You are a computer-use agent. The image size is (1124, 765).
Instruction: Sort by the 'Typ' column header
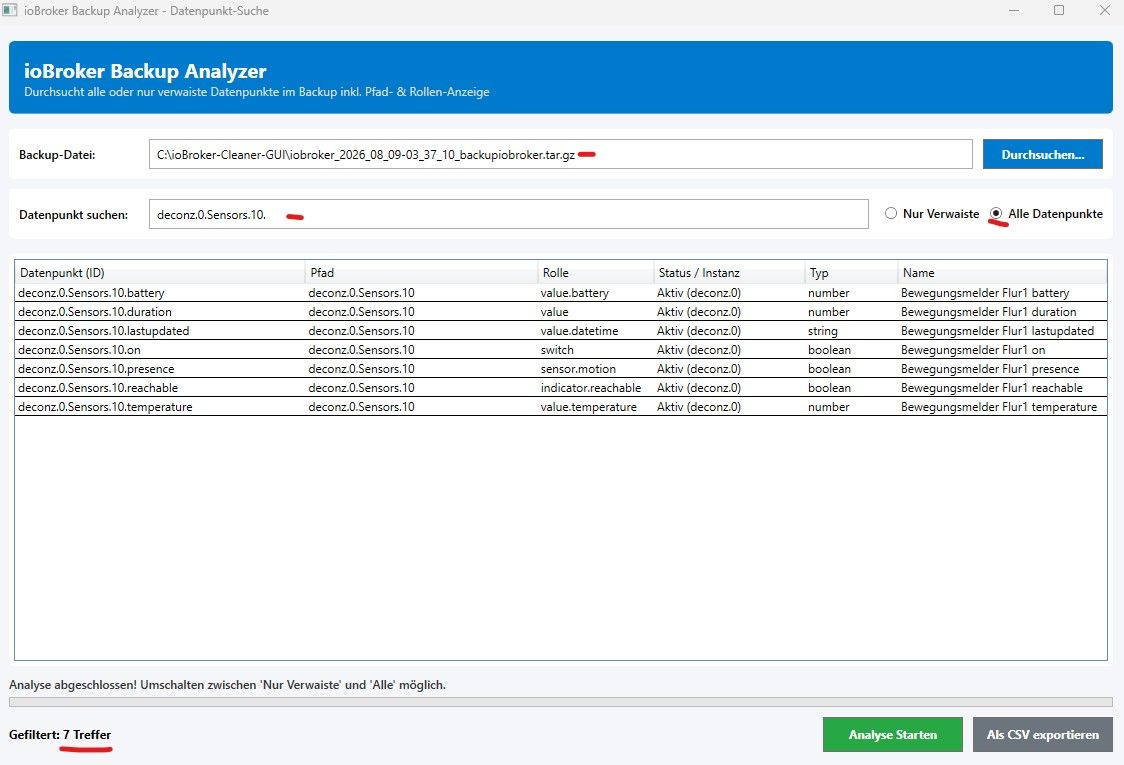(x=851, y=272)
